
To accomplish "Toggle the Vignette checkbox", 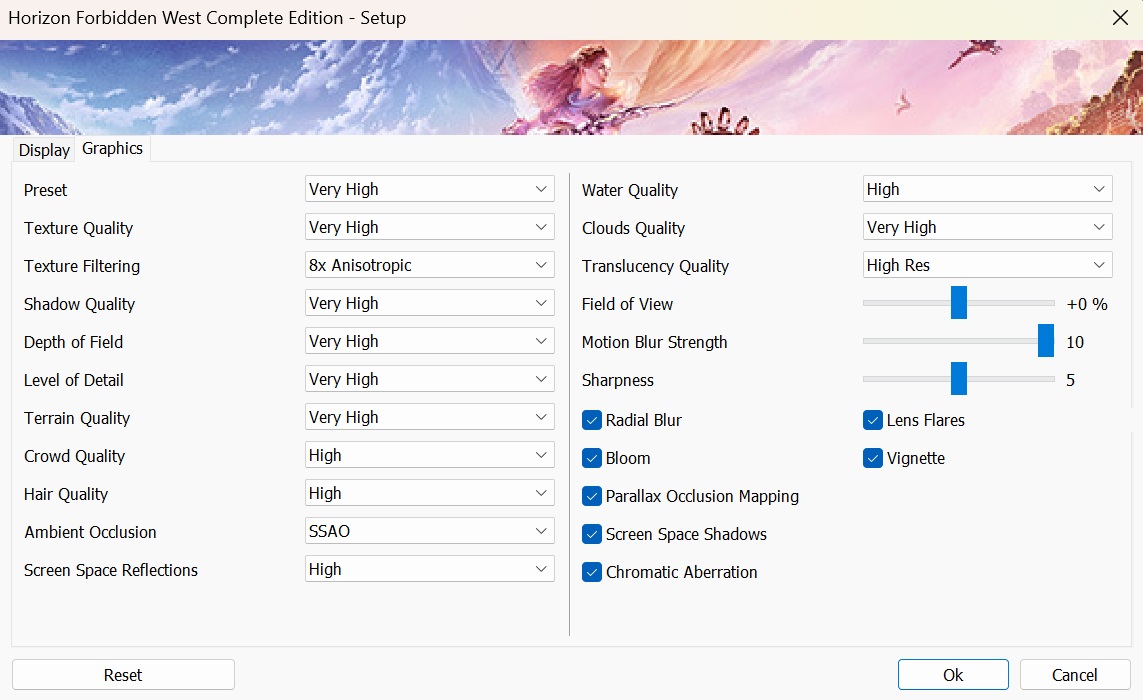I will (x=873, y=458).
